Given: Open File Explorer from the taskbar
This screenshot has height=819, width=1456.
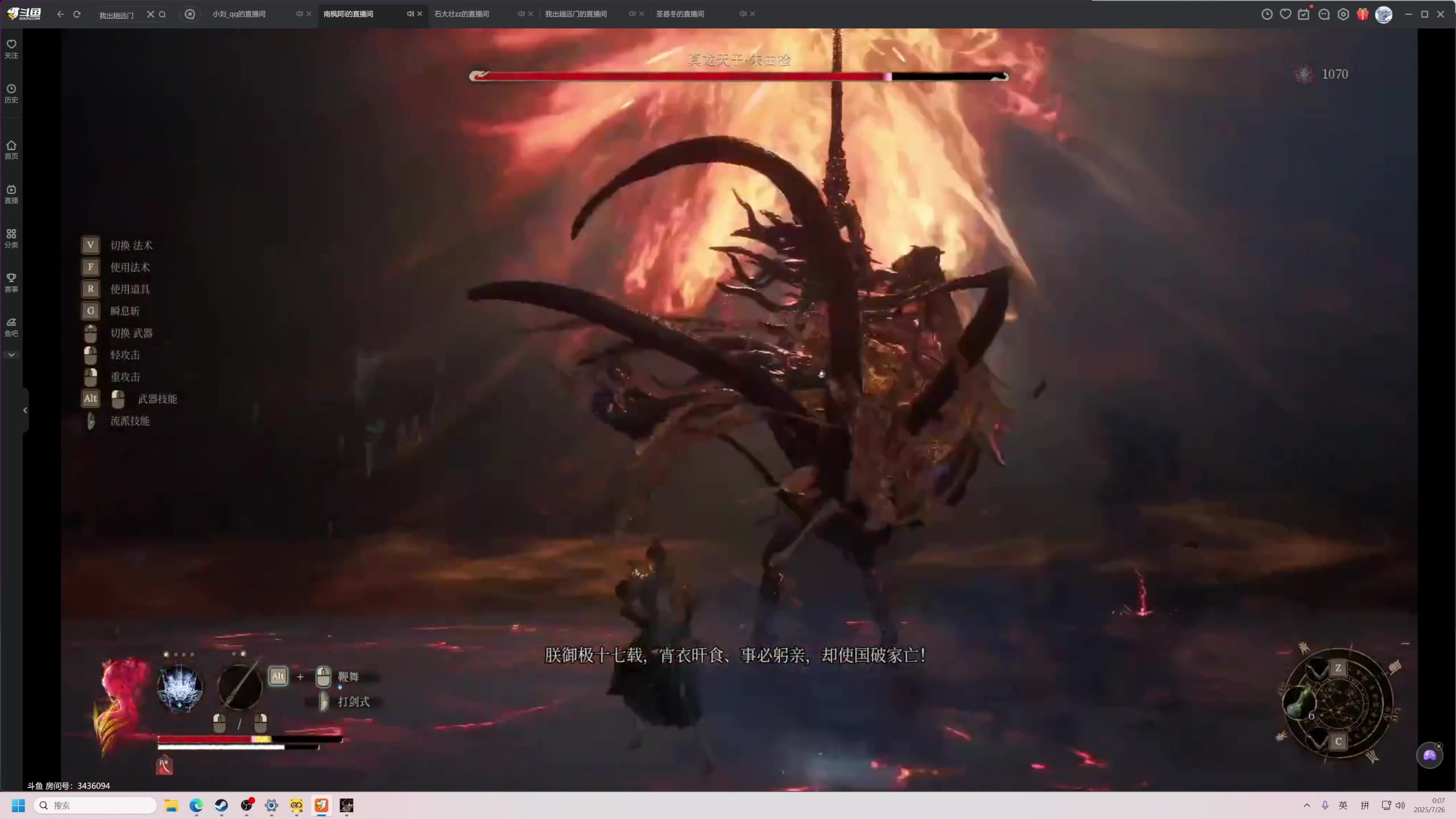Looking at the screenshot, I should click(171, 805).
